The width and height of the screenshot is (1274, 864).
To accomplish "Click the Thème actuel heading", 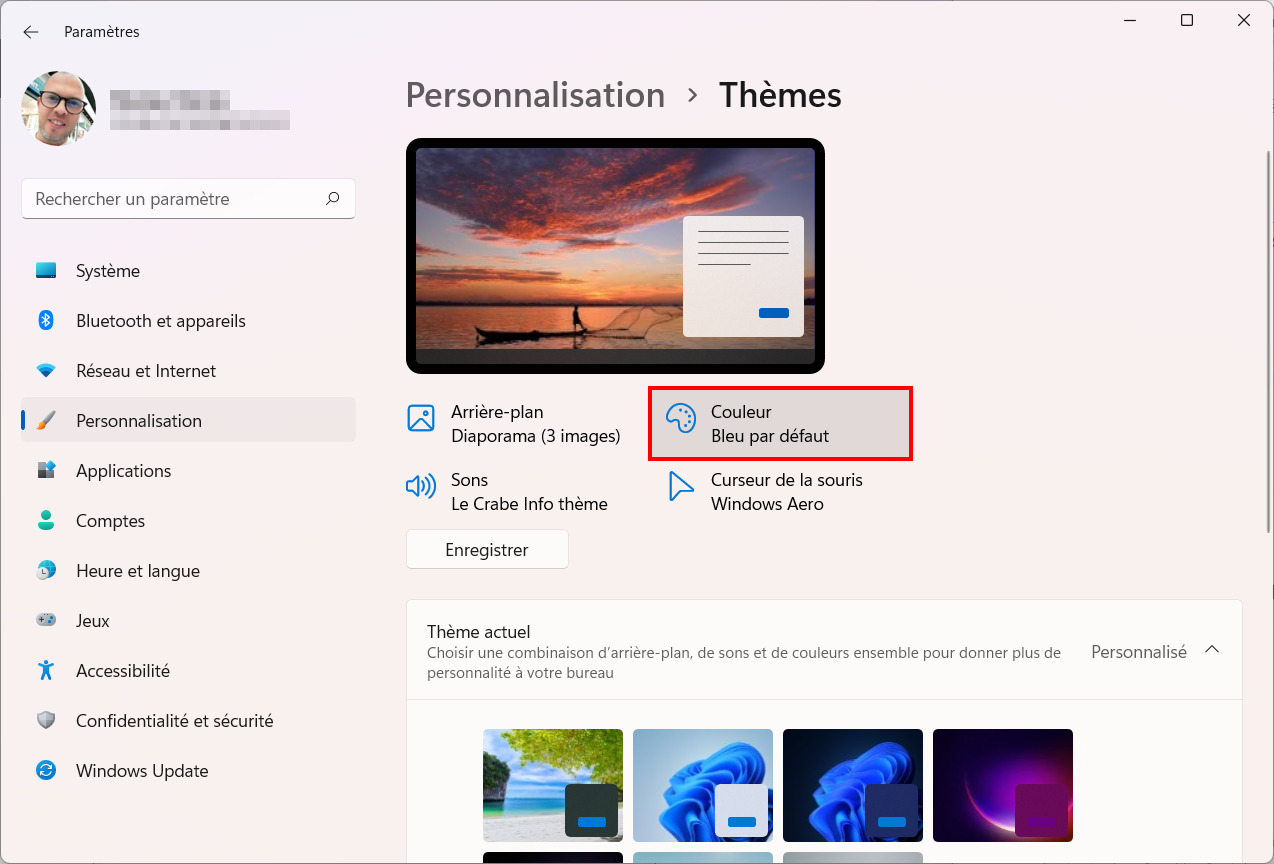I will [478, 632].
